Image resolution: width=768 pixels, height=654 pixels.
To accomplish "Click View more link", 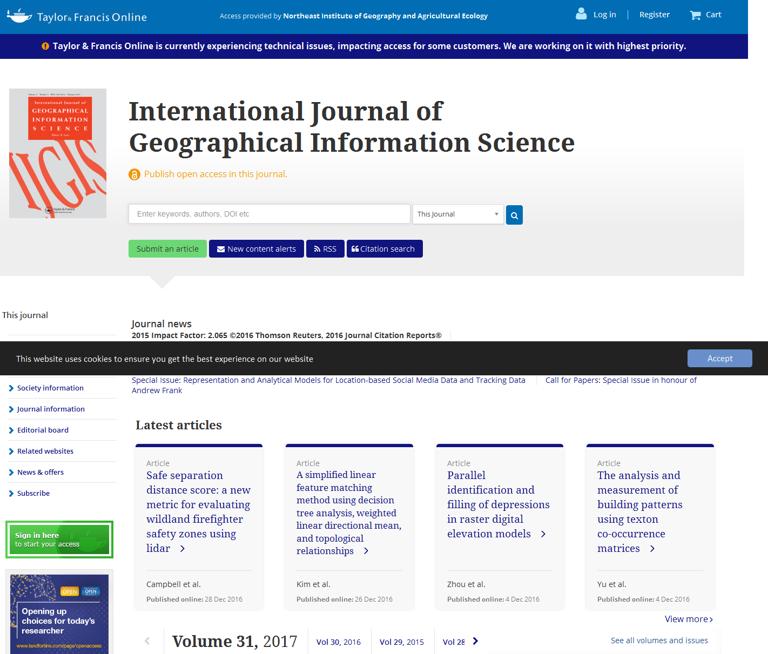I will pyautogui.click(x=688, y=619).
